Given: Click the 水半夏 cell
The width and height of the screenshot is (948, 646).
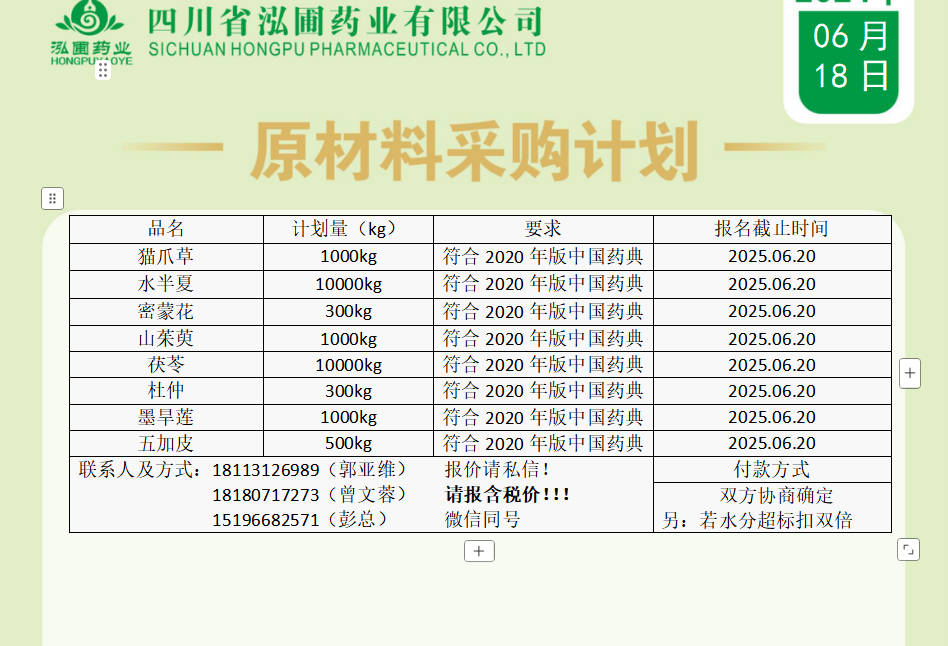Looking at the screenshot, I should click(x=166, y=284).
